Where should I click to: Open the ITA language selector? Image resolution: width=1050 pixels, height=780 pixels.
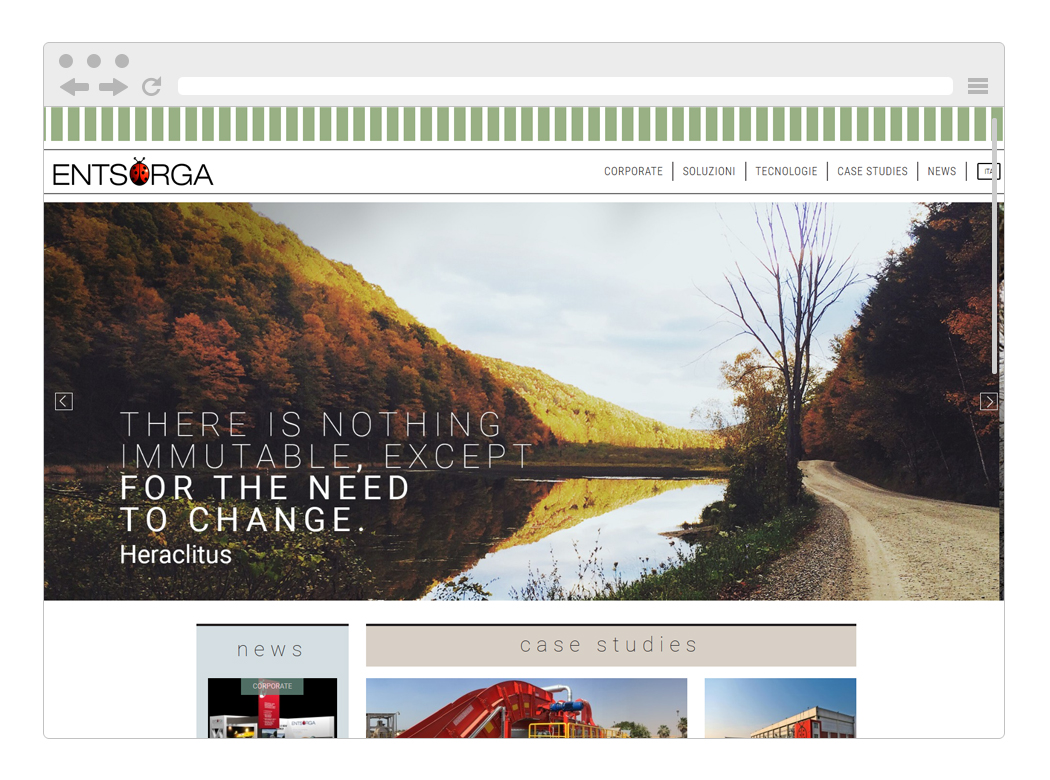point(987,171)
